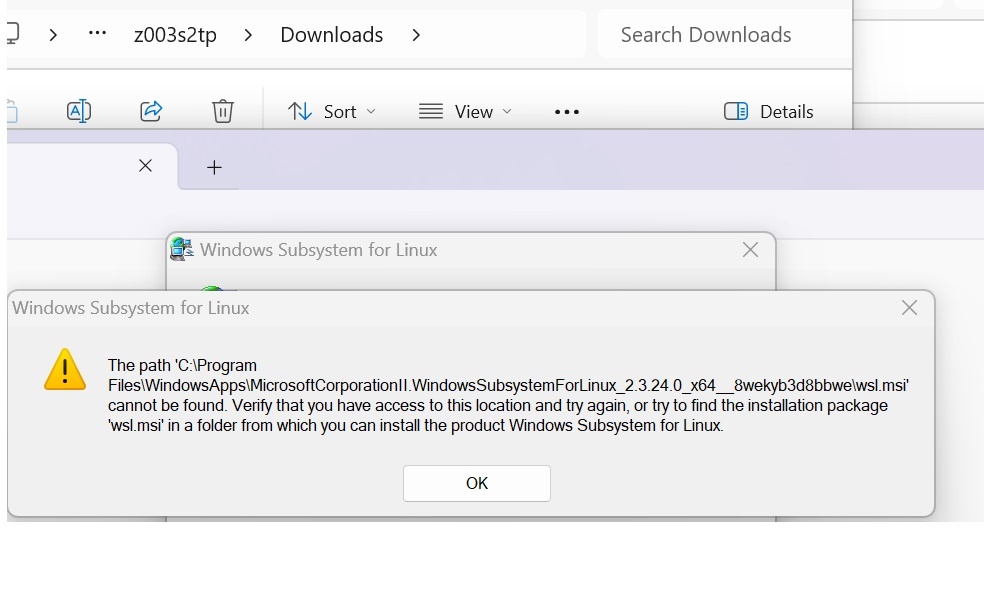This screenshot has height=594, width=984.
Task: Open the breadcrumb ellipsis for hidden folders
Action: pos(97,33)
